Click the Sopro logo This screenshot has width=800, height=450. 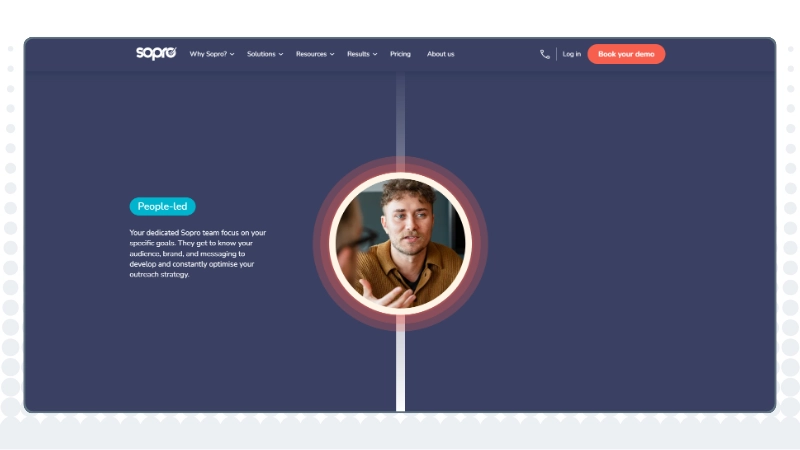coord(156,53)
